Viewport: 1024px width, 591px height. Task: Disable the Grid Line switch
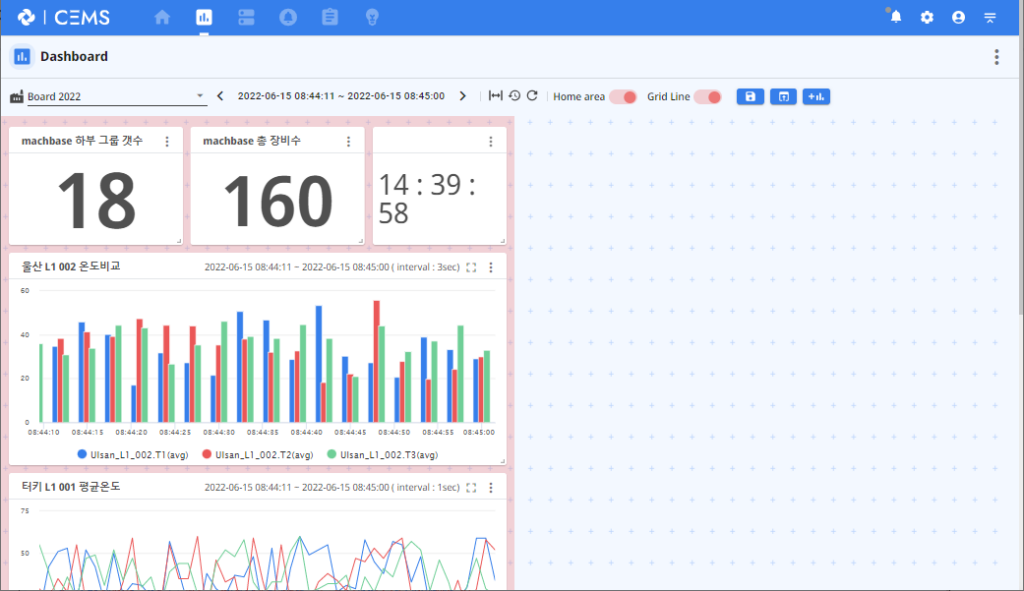pyautogui.click(x=708, y=97)
